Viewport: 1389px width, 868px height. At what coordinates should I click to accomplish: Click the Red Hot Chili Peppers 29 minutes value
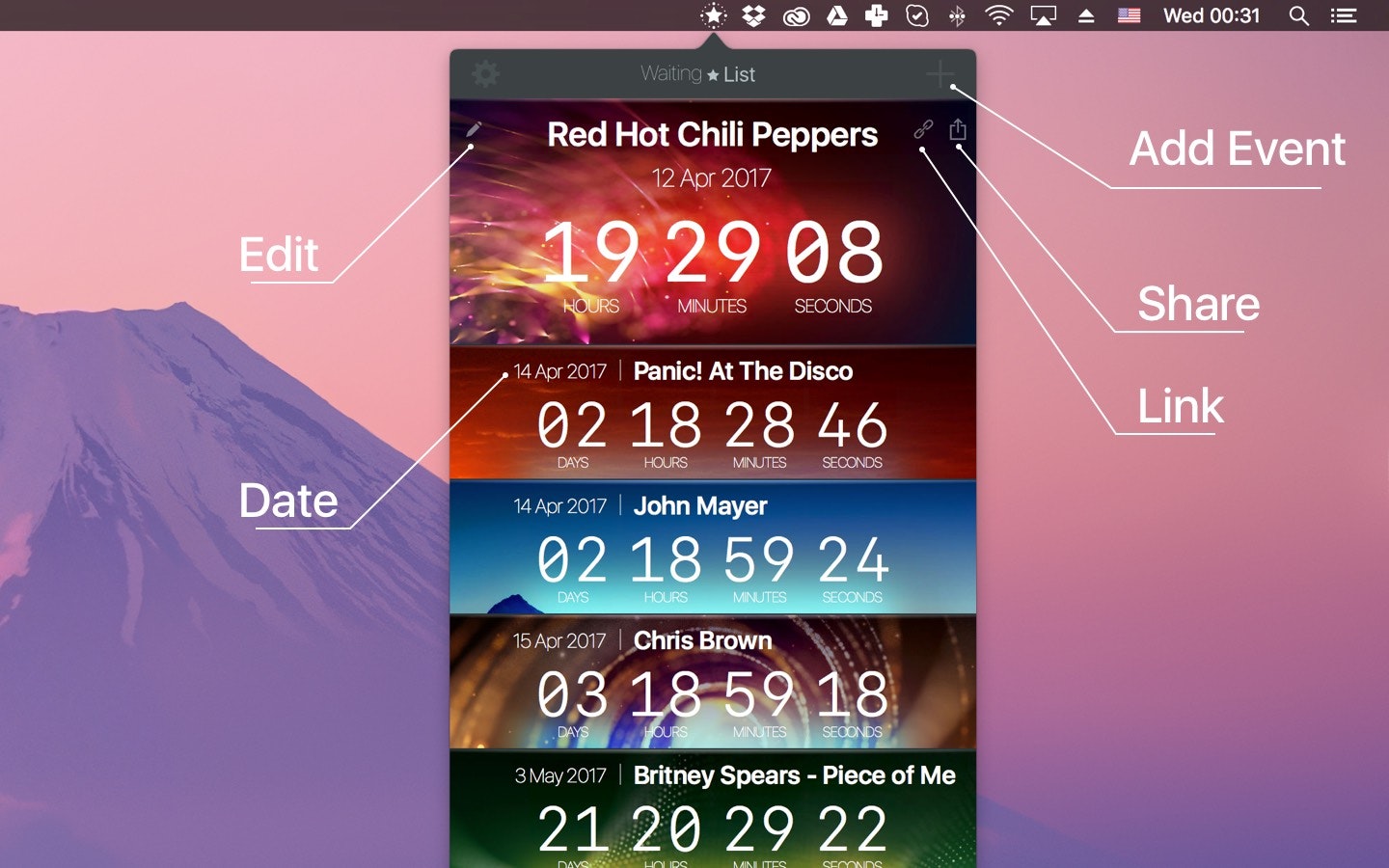point(712,253)
